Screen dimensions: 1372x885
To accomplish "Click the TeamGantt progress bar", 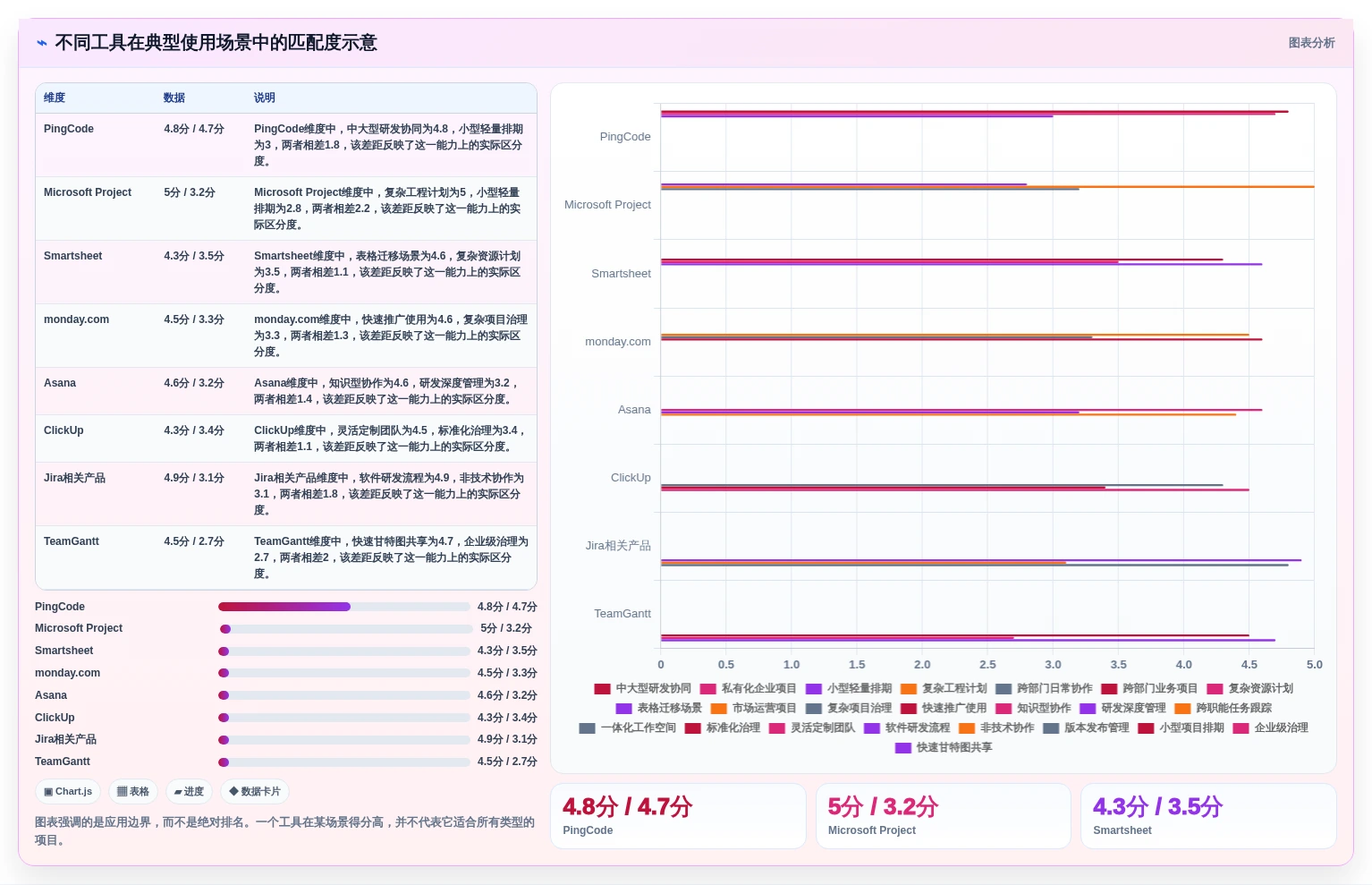I will (x=344, y=762).
